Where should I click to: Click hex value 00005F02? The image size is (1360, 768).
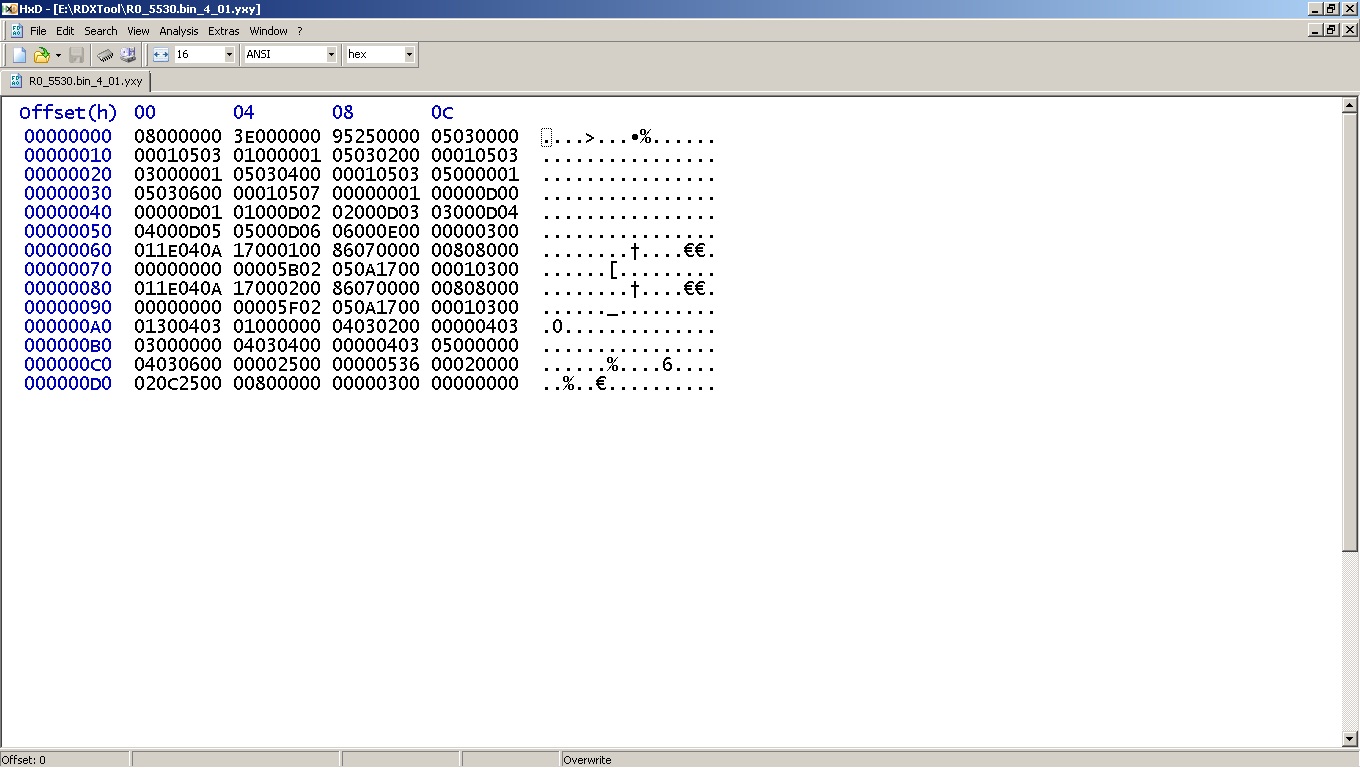pos(277,307)
